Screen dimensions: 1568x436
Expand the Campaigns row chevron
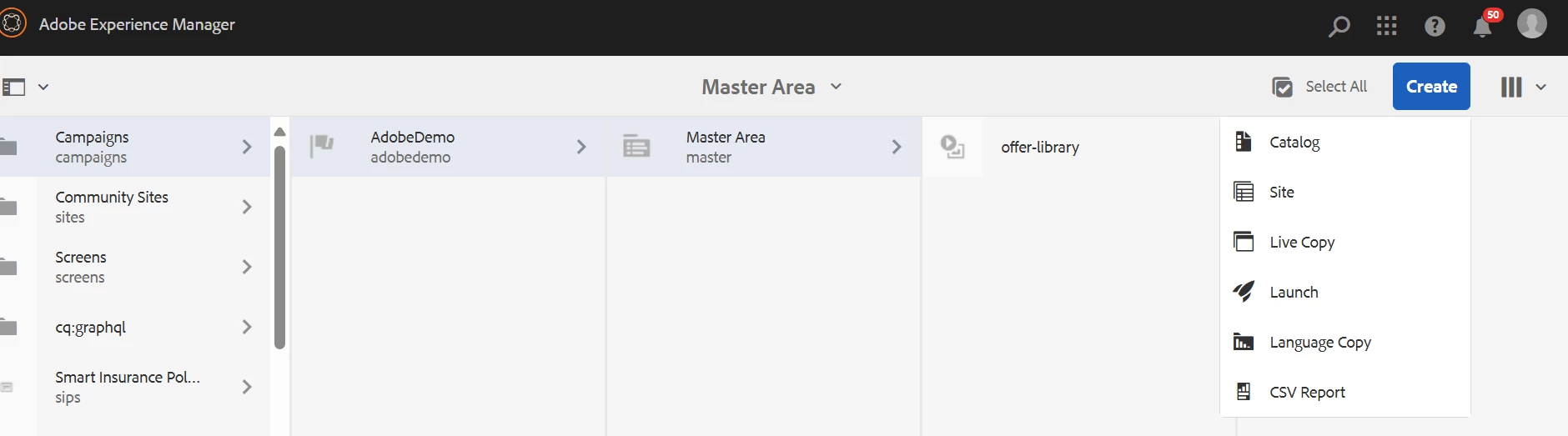click(x=247, y=147)
